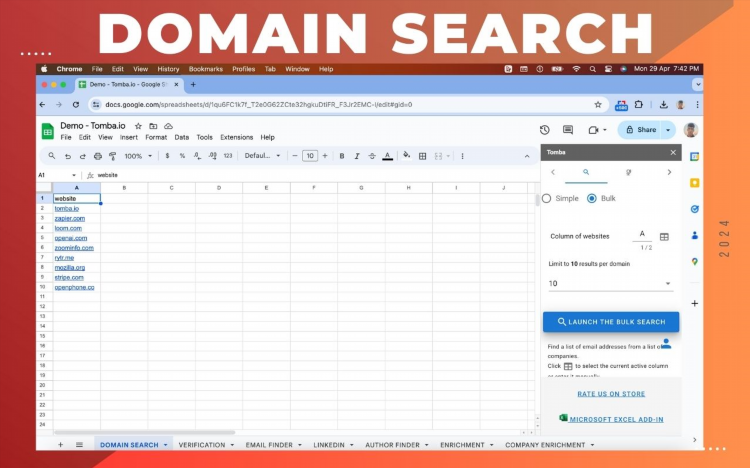Open the Format menu
The image size is (750, 468).
tap(156, 137)
